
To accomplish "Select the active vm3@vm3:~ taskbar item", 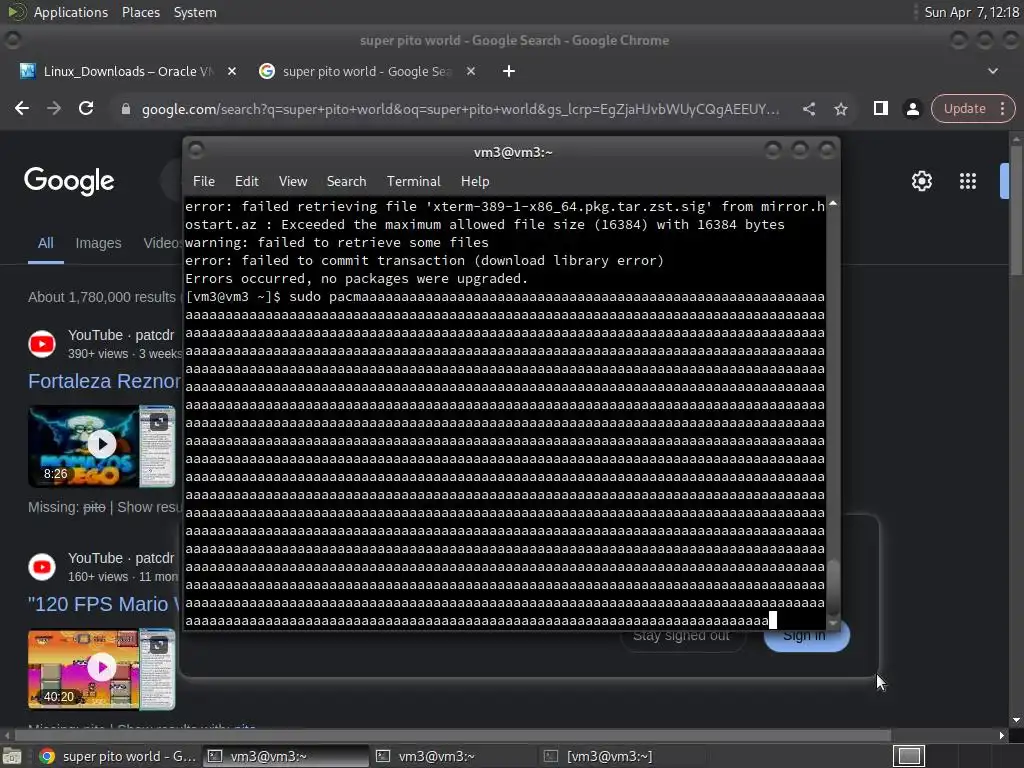I will 285,756.
